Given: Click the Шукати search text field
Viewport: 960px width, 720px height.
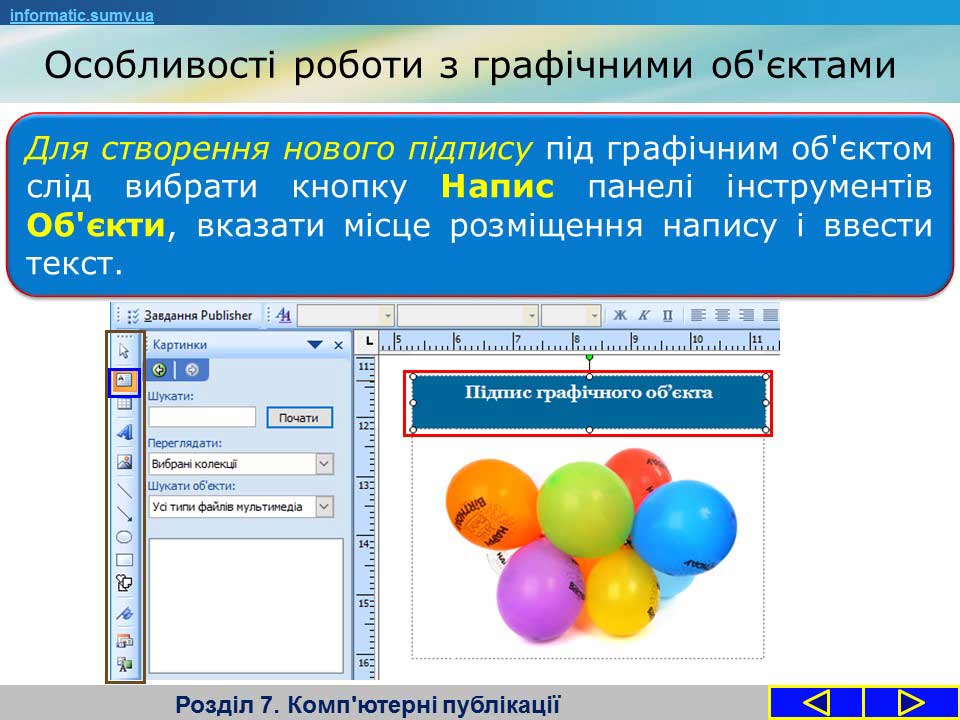Looking at the screenshot, I should tap(202, 417).
